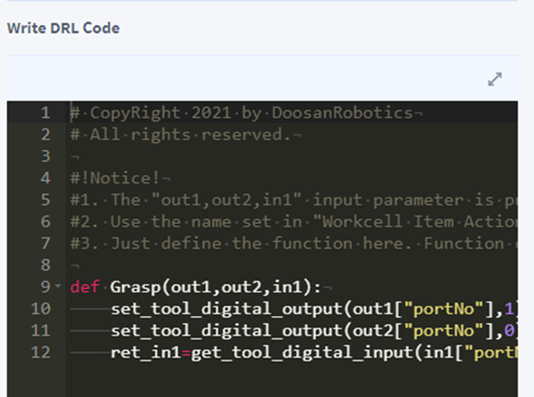Click set_tool_digital_output call on line 10
This screenshot has height=397, width=534.
click(226, 309)
